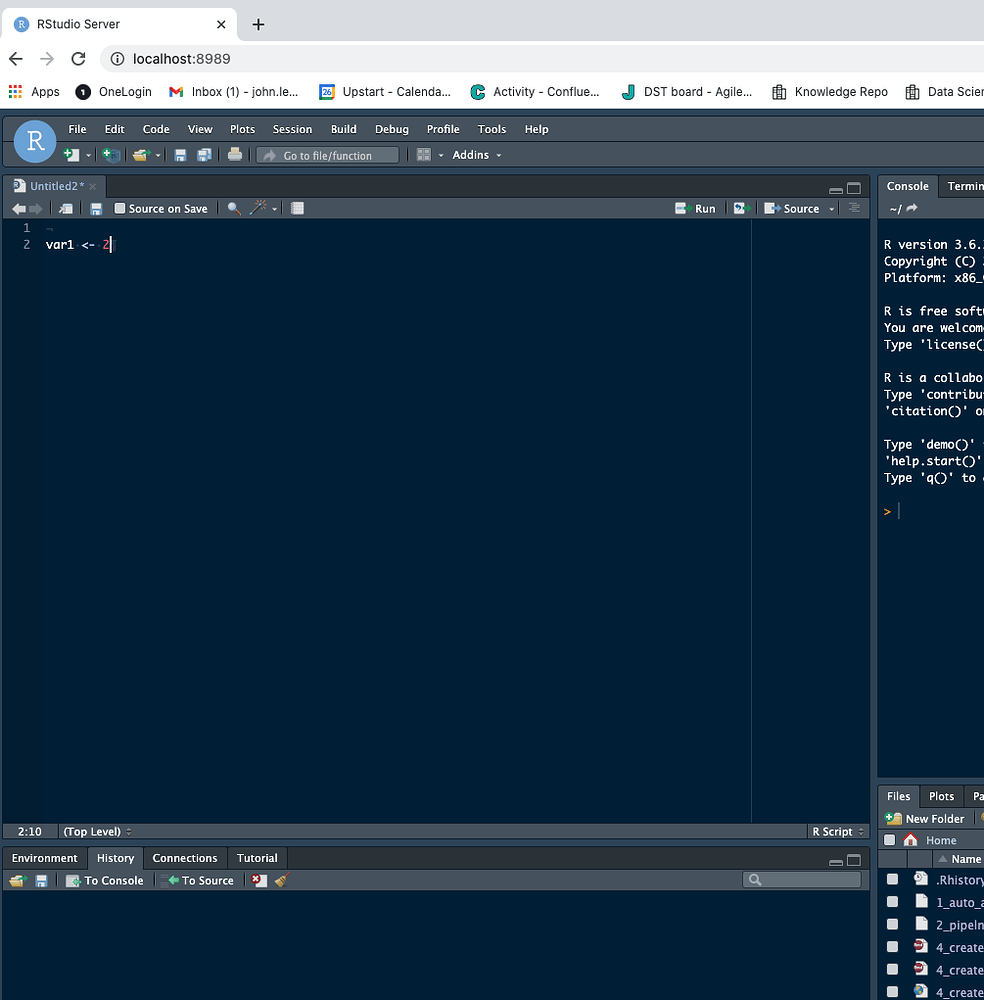The image size is (984, 1000).
Task: Open the New File dropdown arrow
Action: click(x=88, y=156)
